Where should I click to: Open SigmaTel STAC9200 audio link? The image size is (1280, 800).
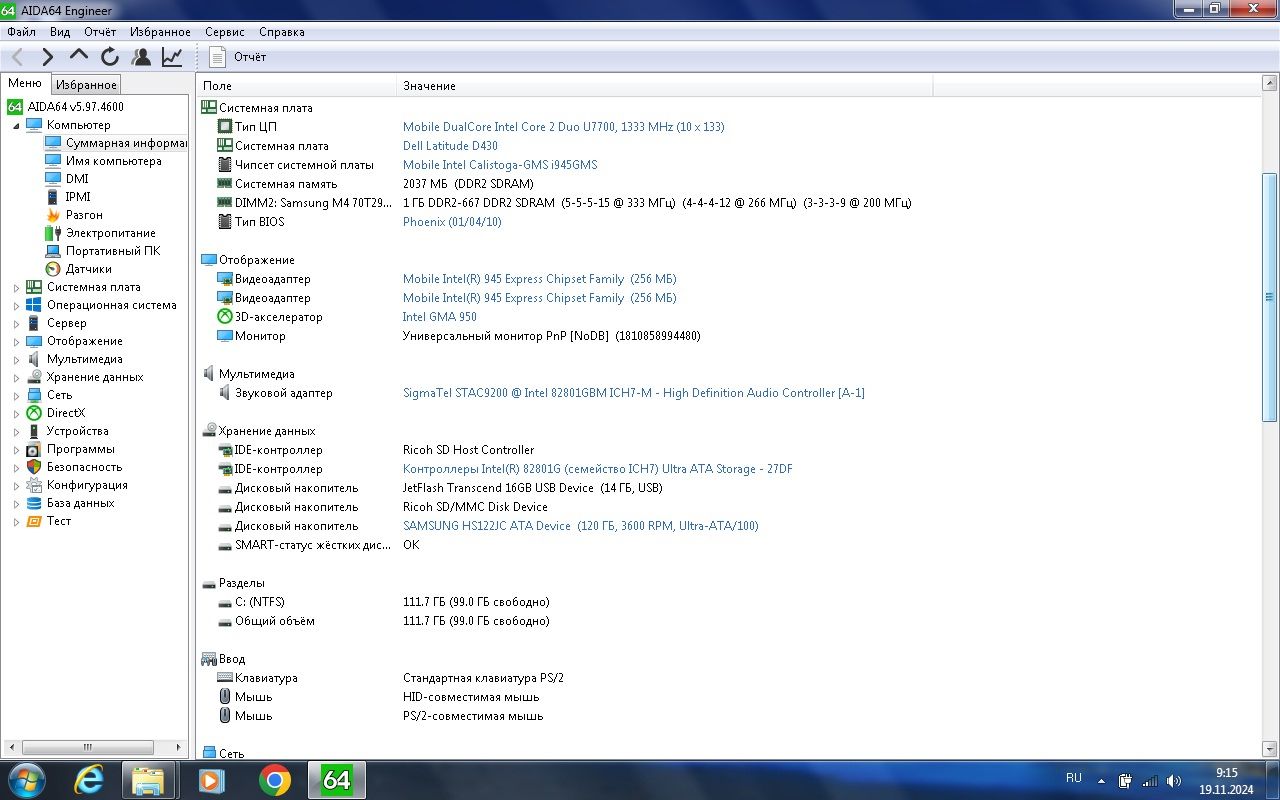(x=634, y=393)
